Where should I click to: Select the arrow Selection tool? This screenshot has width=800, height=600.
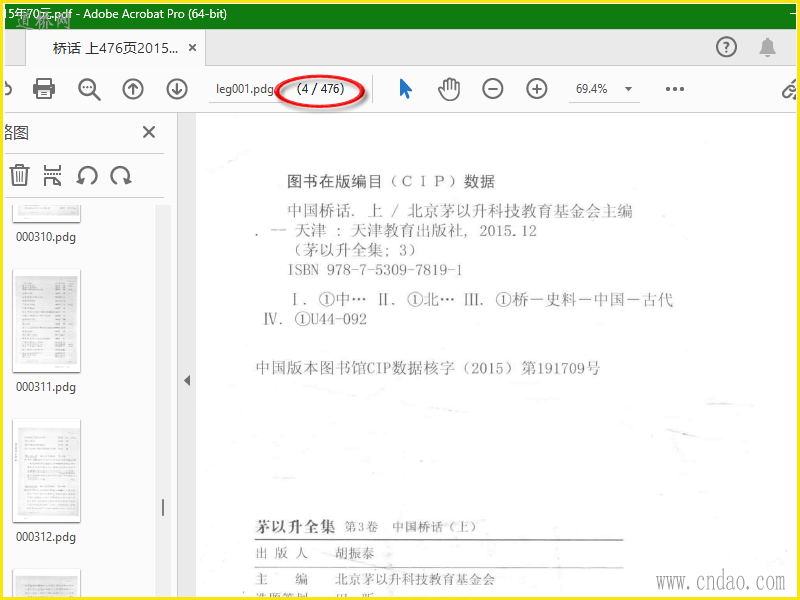405,89
